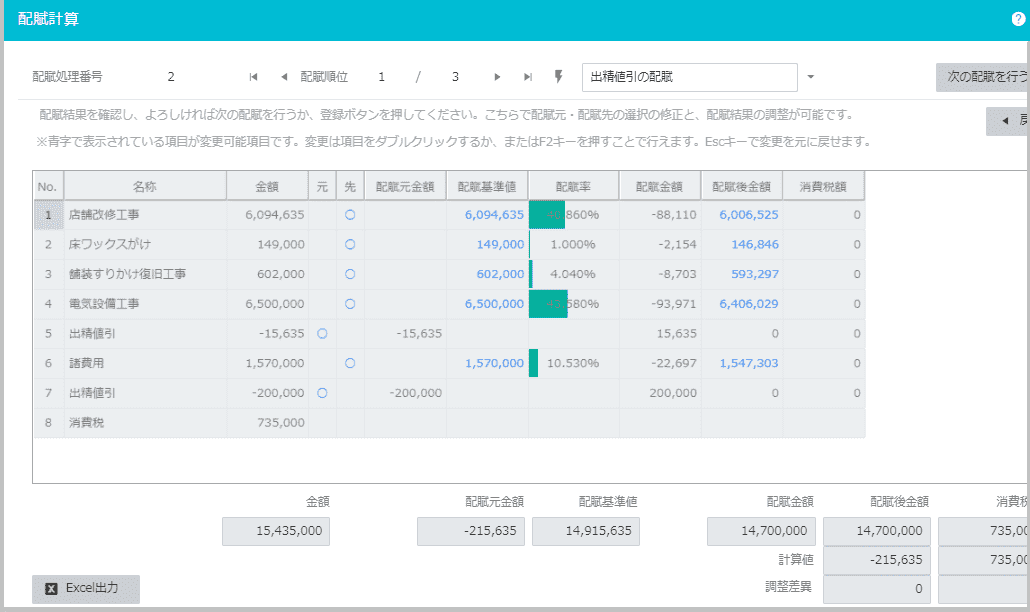
Task: Open the allocation name dropdown arrow
Action: pos(810,77)
